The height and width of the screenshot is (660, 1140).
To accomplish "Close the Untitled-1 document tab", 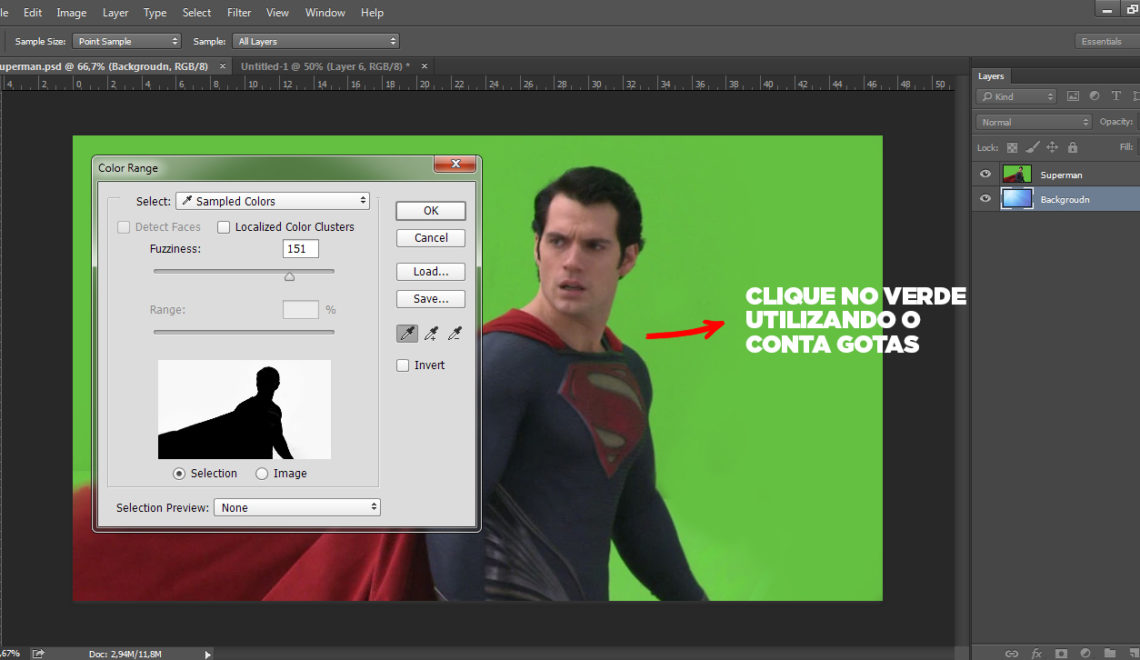I will pyautogui.click(x=425, y=66).
